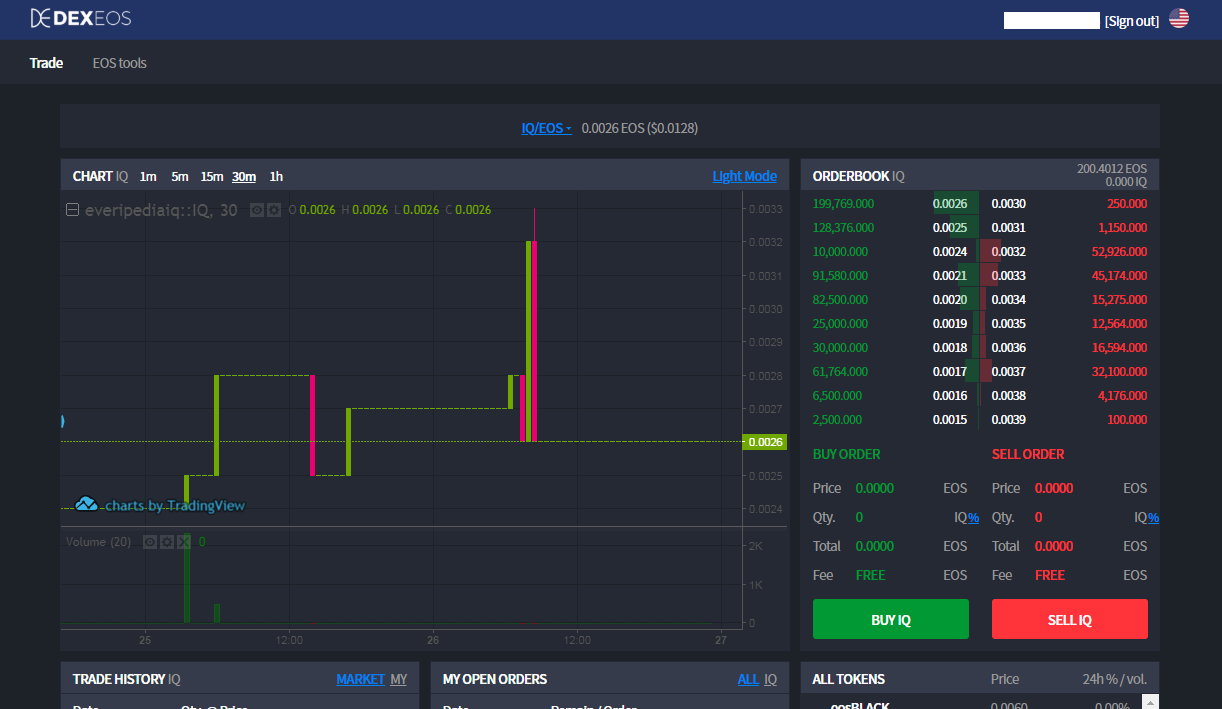The width and height of the screenshot is (1222, 709).
Task: Select ask price 0.0033 in orderbook
Action: tap(1009, 276)
